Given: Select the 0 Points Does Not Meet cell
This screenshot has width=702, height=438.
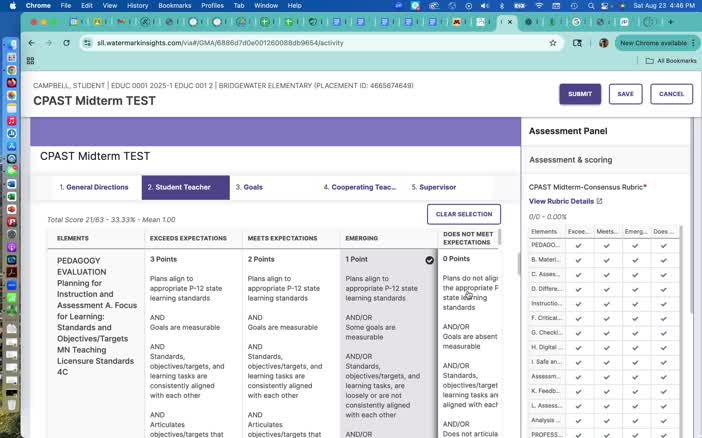Looking at the screenshot, I should (x=468, y=344).
